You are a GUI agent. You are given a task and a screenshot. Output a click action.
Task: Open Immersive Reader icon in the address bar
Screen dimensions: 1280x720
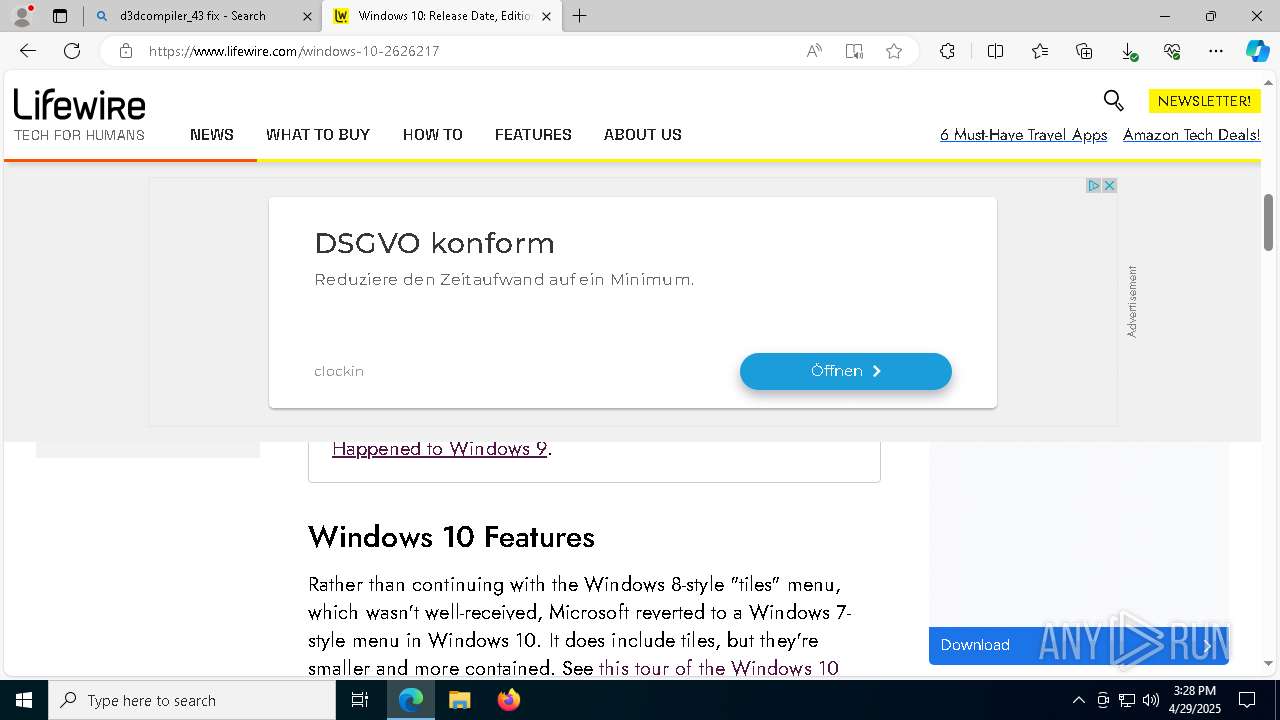click(854, 51)
